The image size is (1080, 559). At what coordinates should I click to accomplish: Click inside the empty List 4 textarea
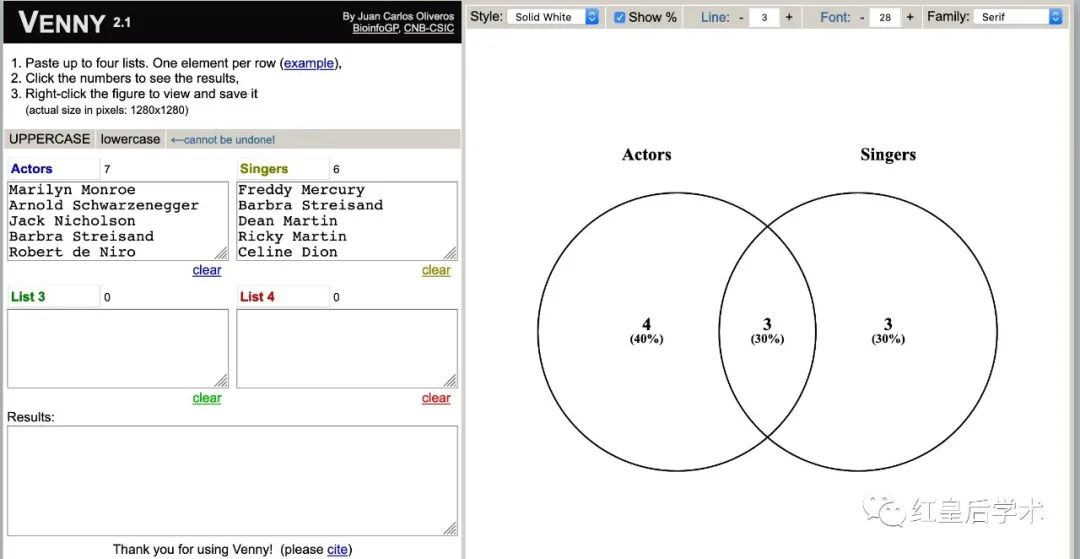pyautogui.click(x=347, y=348)
